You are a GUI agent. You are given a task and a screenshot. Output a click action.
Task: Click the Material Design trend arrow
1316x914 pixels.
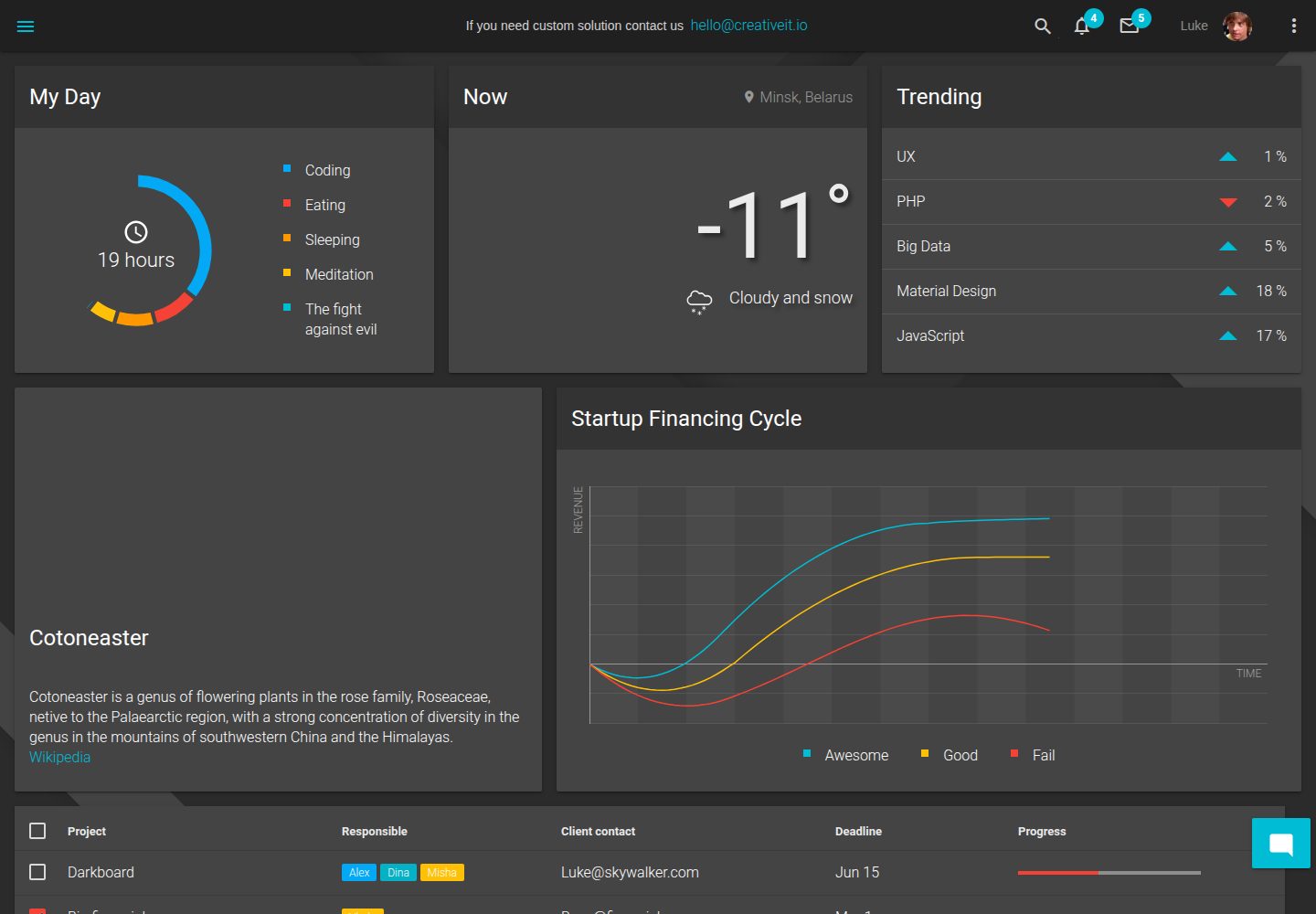pyautogui.click(x=1228, y=292)
